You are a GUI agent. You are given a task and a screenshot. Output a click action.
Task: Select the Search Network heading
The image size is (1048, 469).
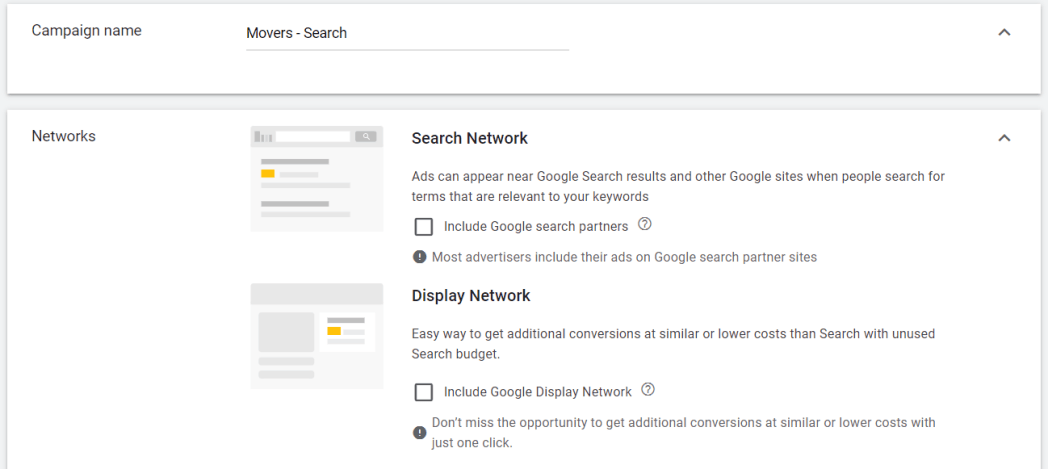tap(470, 138)
